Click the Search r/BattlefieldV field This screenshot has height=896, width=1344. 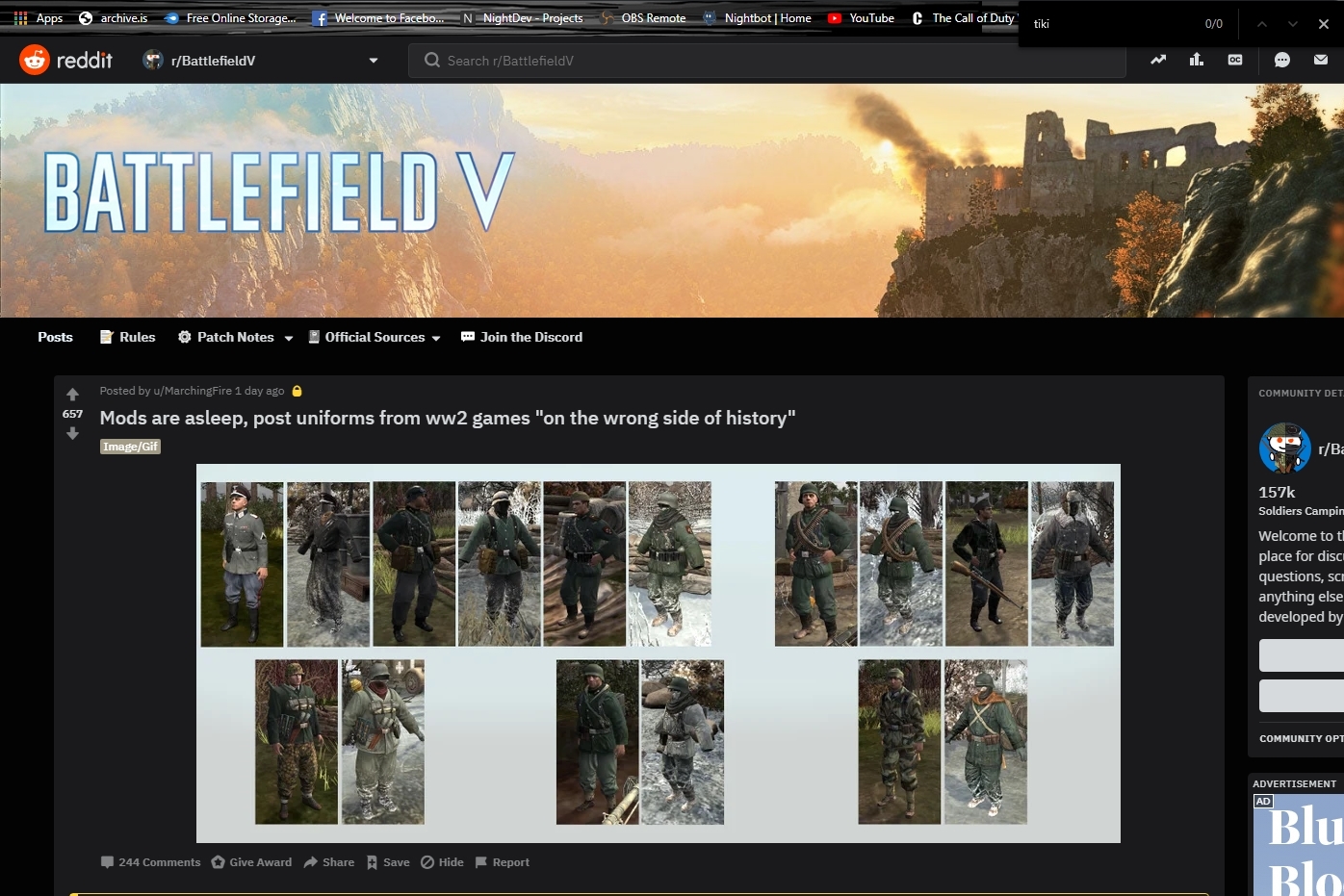click(x=767, y=61)
